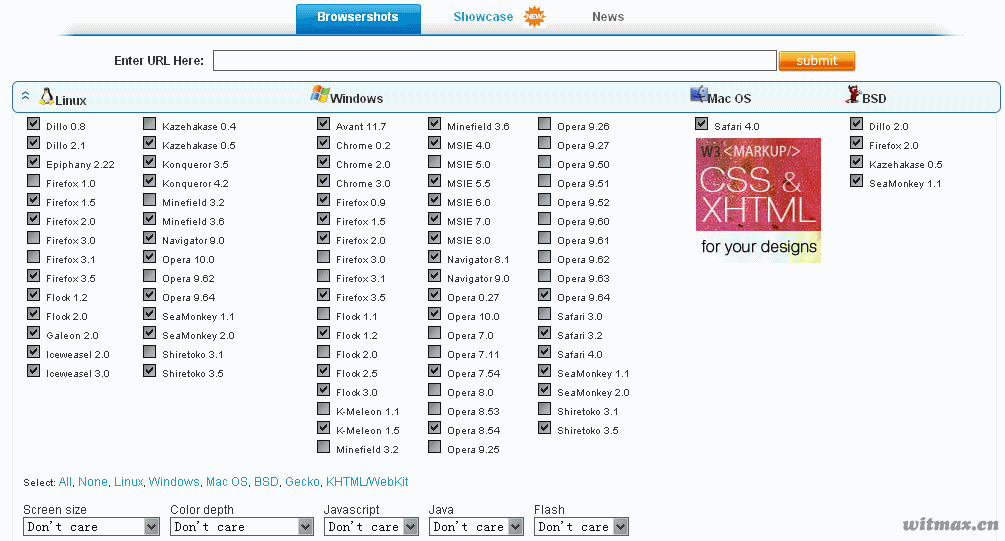The height and width of the screenshot is (541, 1005).
Task: Select Windows browsers link
Action: click(174, 481)
